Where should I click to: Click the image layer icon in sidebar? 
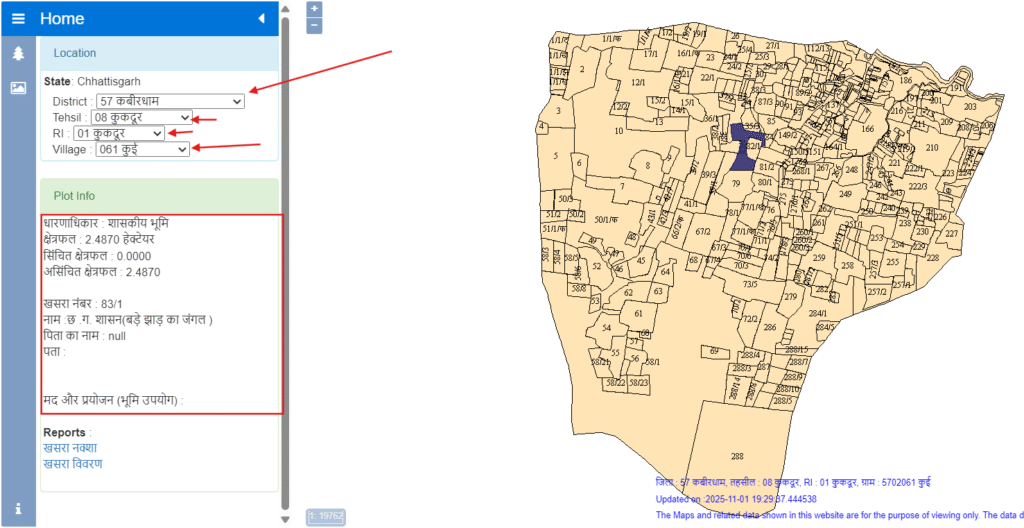tap(18, 88)
